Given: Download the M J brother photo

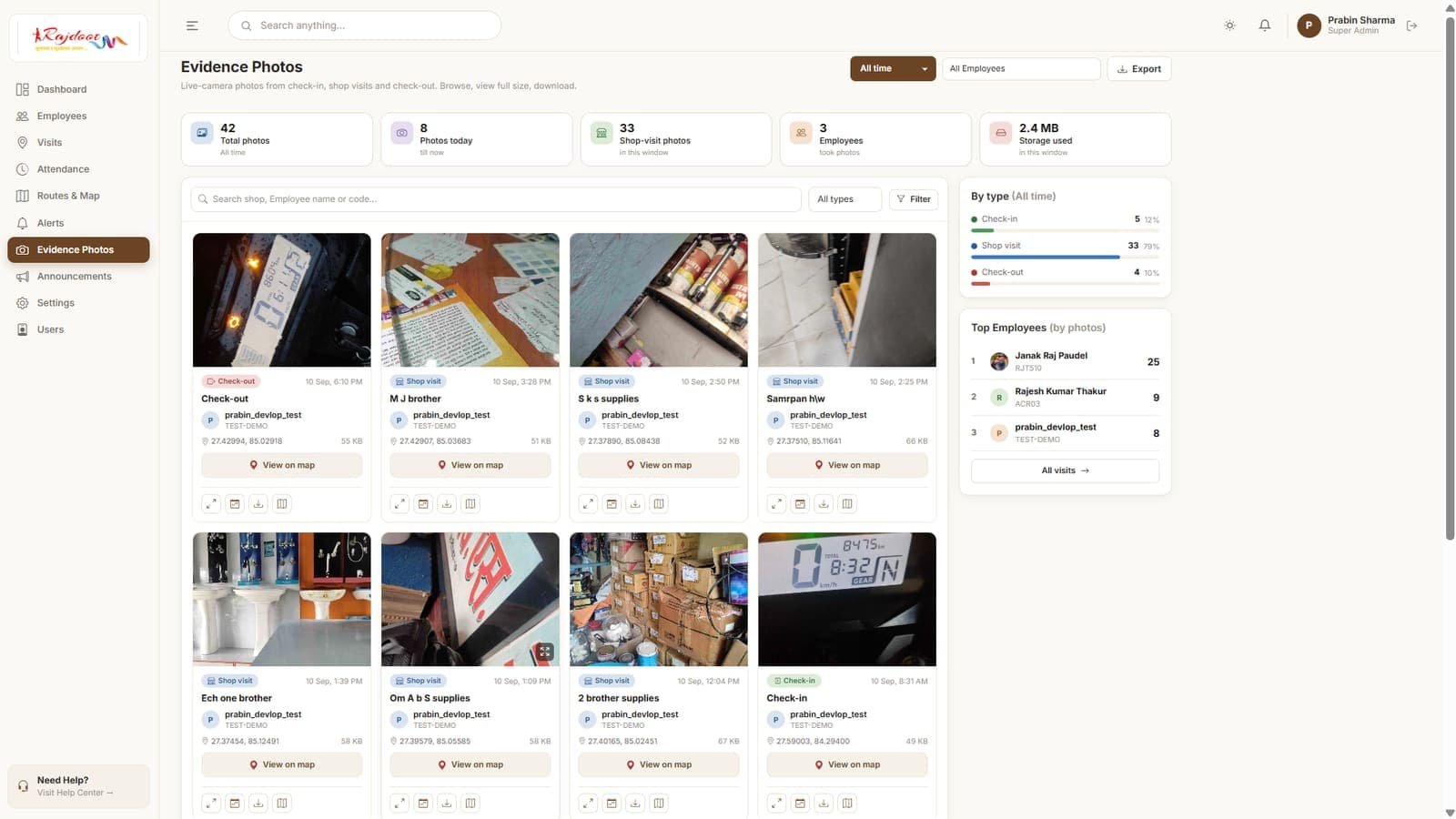Looking at the screenshot, I should (447, 504).
